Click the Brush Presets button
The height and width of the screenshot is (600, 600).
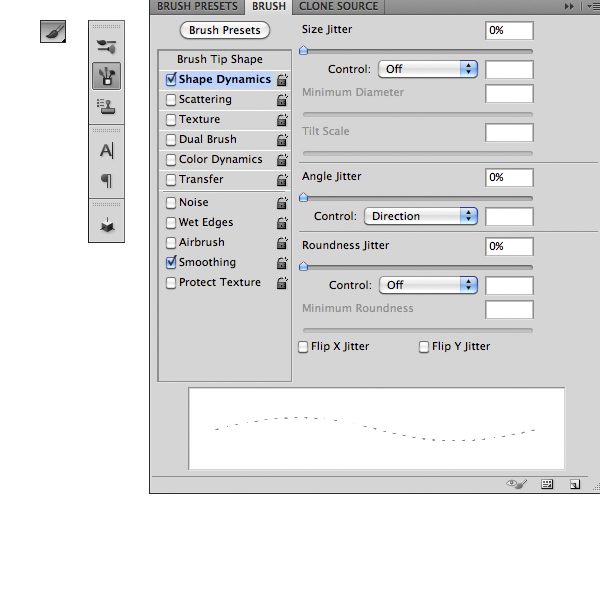tap(226, 30)
